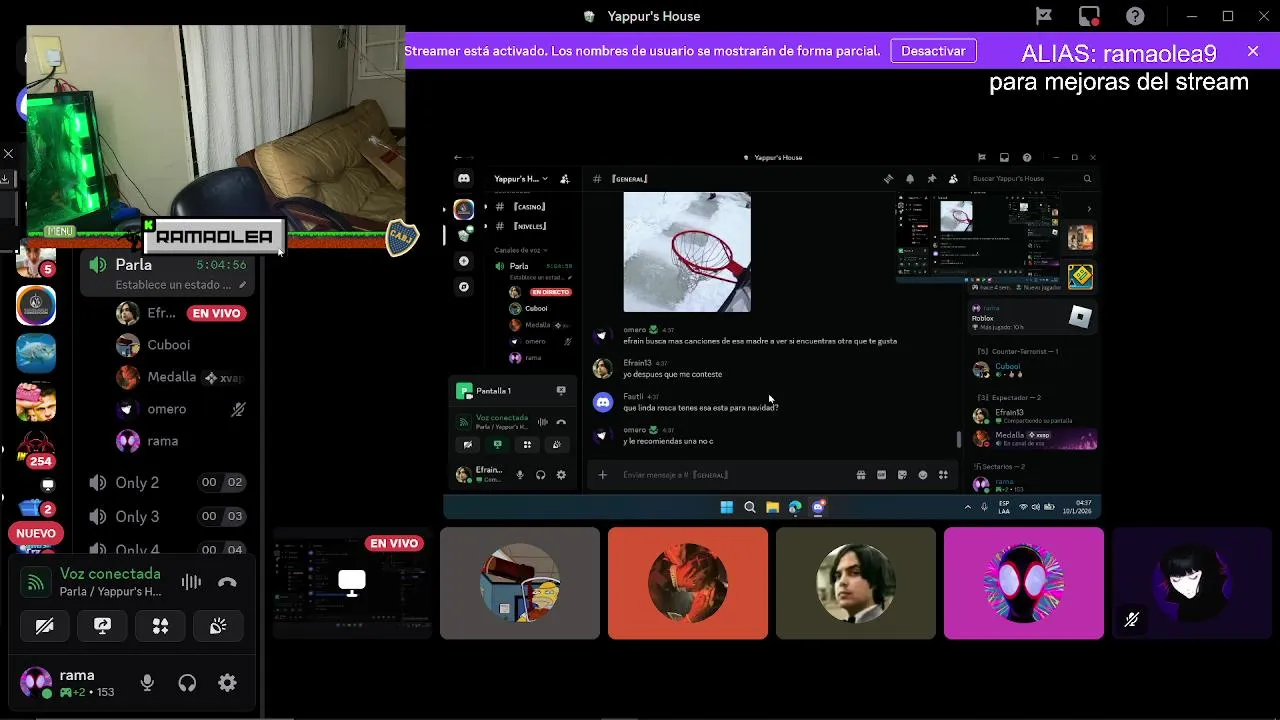In streamed window, toggle Efrain's microphone icon

[x=519, y=475]
